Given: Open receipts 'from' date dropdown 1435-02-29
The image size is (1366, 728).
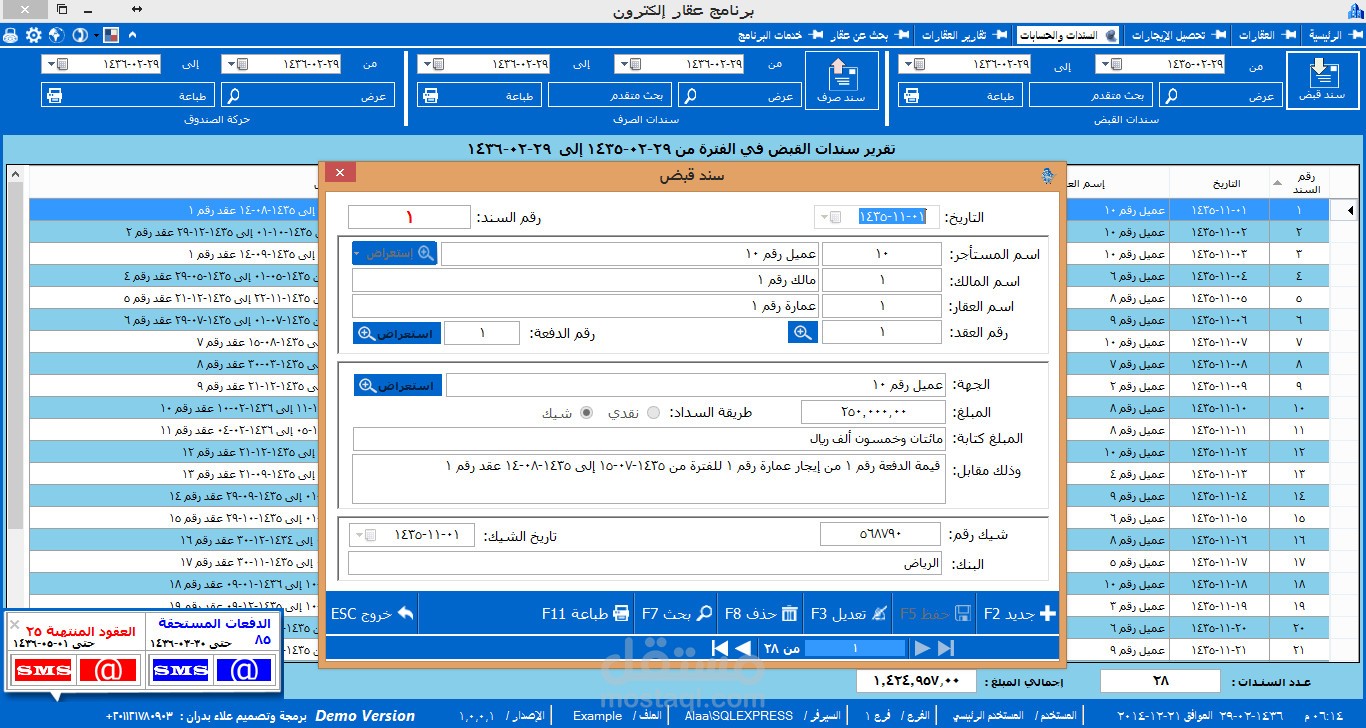Looking at the screenshot, I should tap(1106, 64).
